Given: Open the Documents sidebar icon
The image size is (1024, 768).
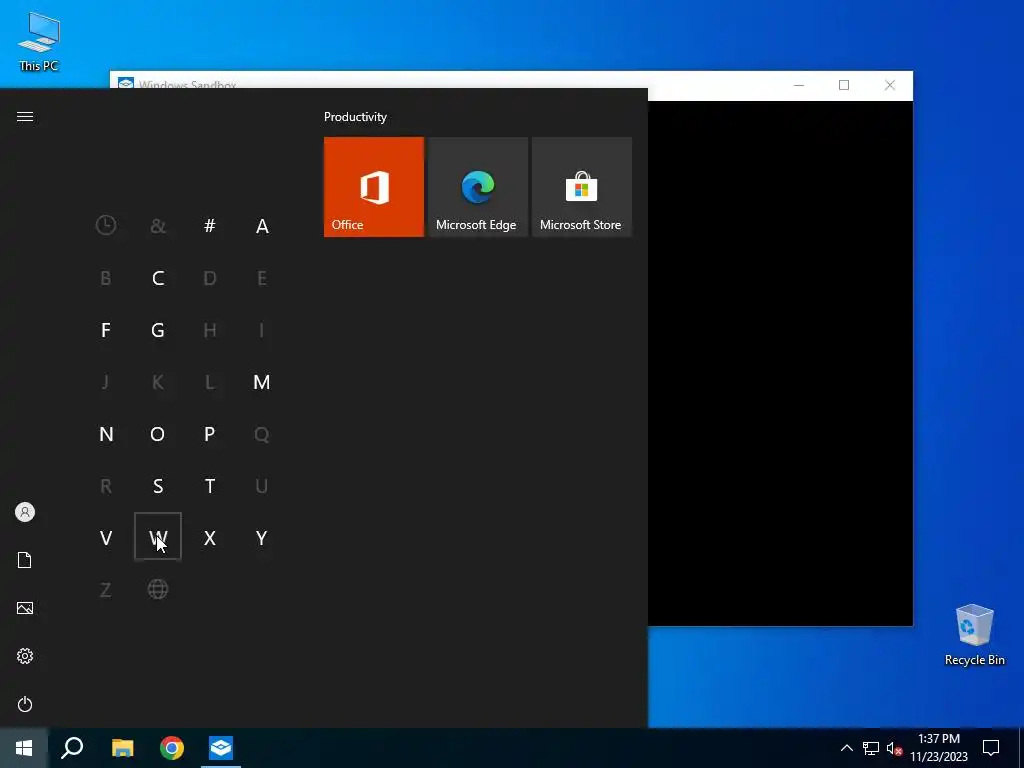Looking at the screenshot, I should pyautogui.click(x=25, y=560).
